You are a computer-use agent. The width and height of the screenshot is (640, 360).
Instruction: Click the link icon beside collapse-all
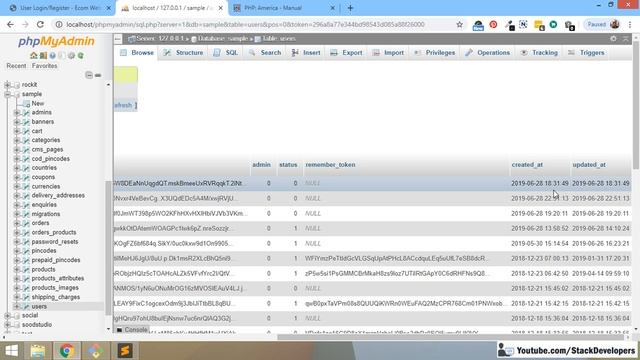[x=98, y=75]
